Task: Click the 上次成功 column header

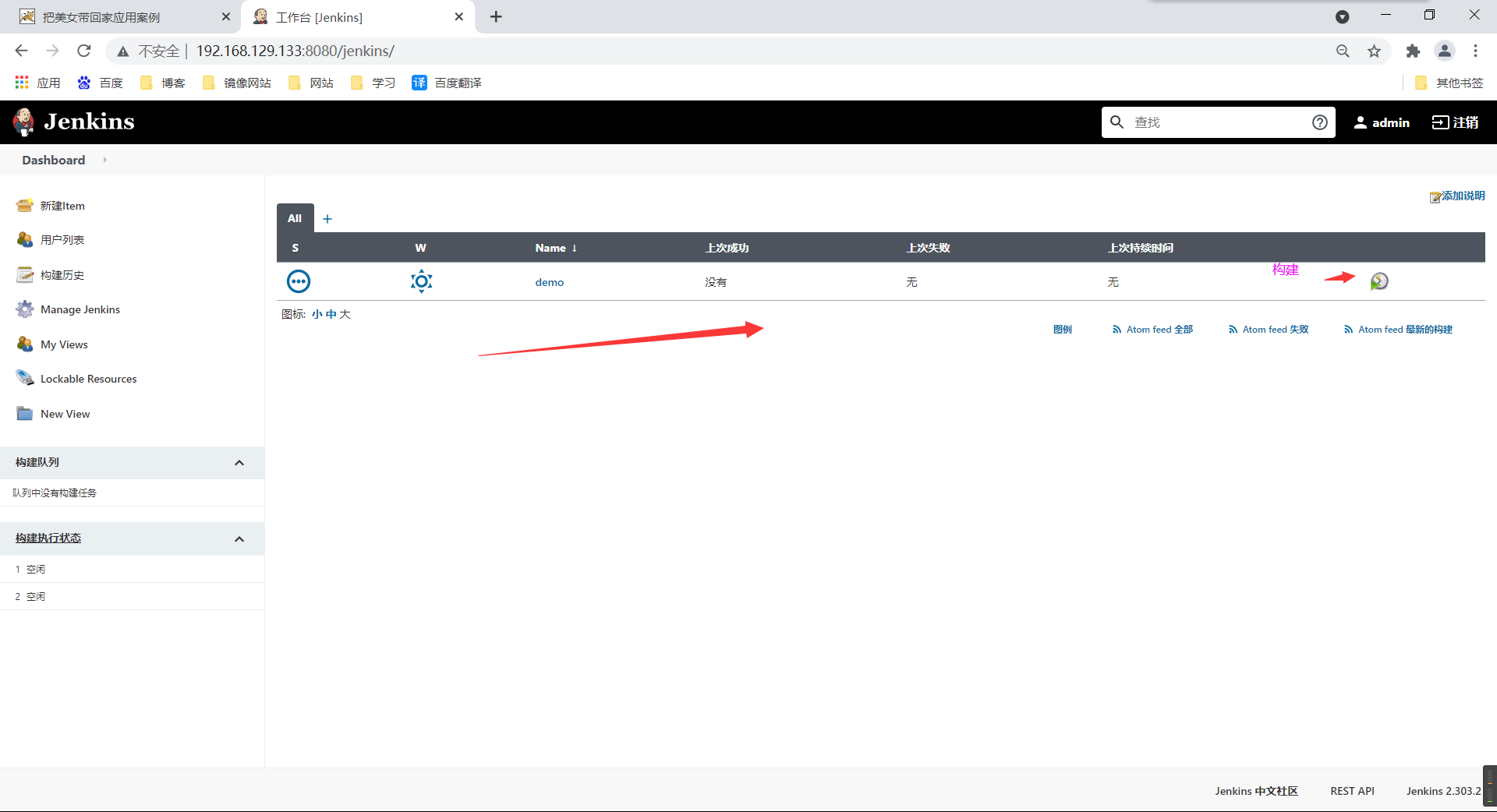Action: click(x=727, y=248)
